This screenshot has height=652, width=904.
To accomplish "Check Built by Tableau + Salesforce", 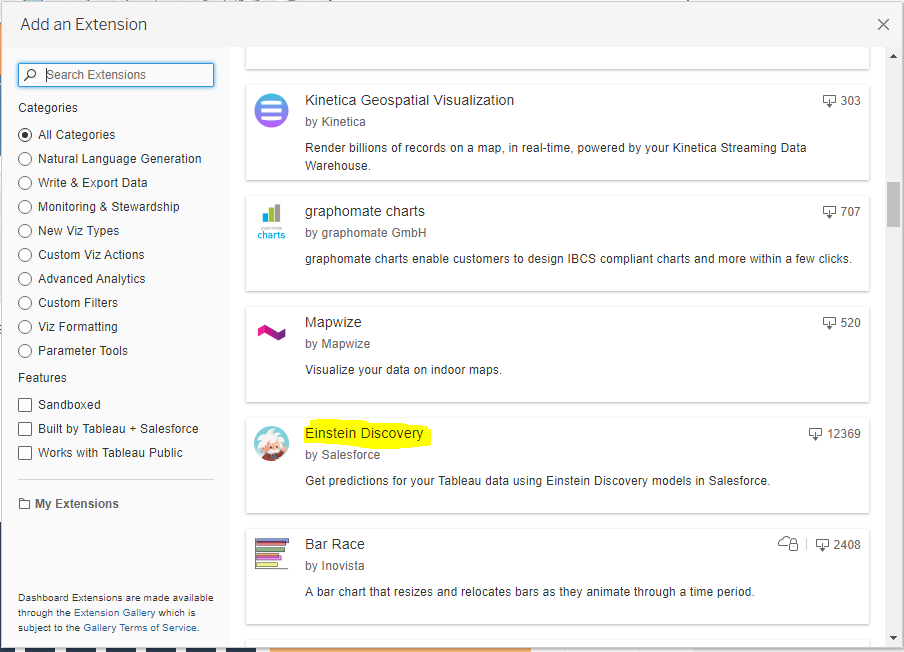I will [25, 429].
